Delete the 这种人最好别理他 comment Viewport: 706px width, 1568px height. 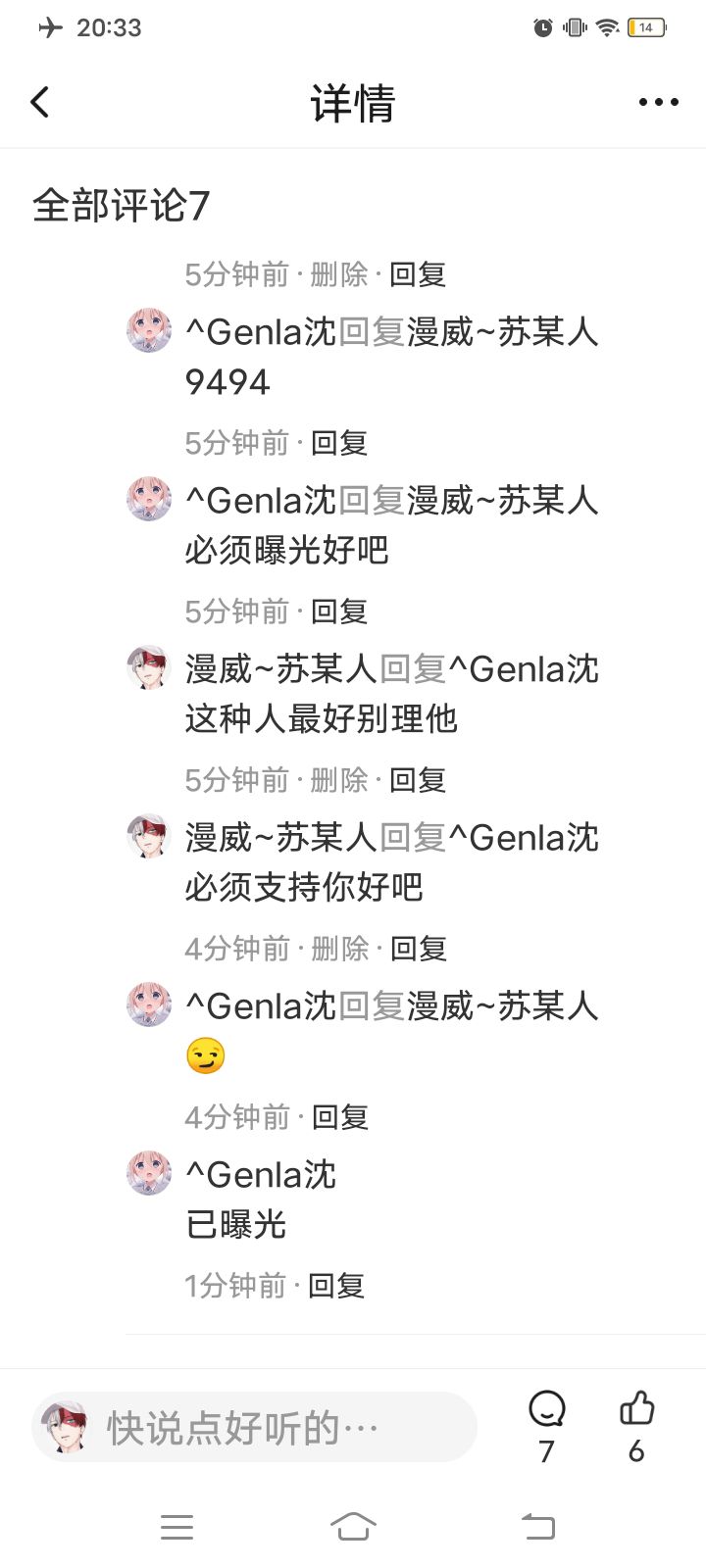coord(338,780)
